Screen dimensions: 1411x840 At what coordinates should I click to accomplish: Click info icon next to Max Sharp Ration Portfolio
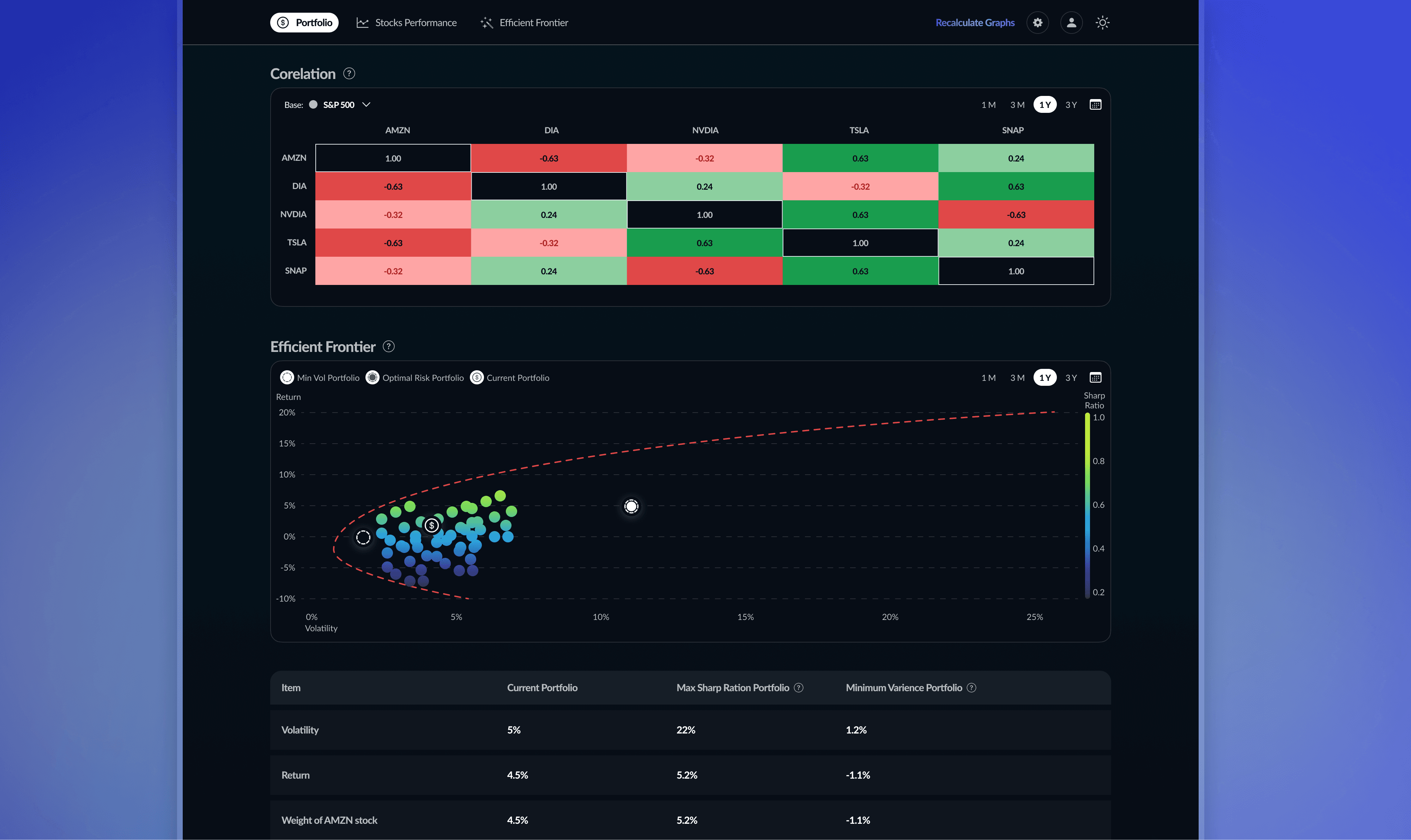click(798, 688)
